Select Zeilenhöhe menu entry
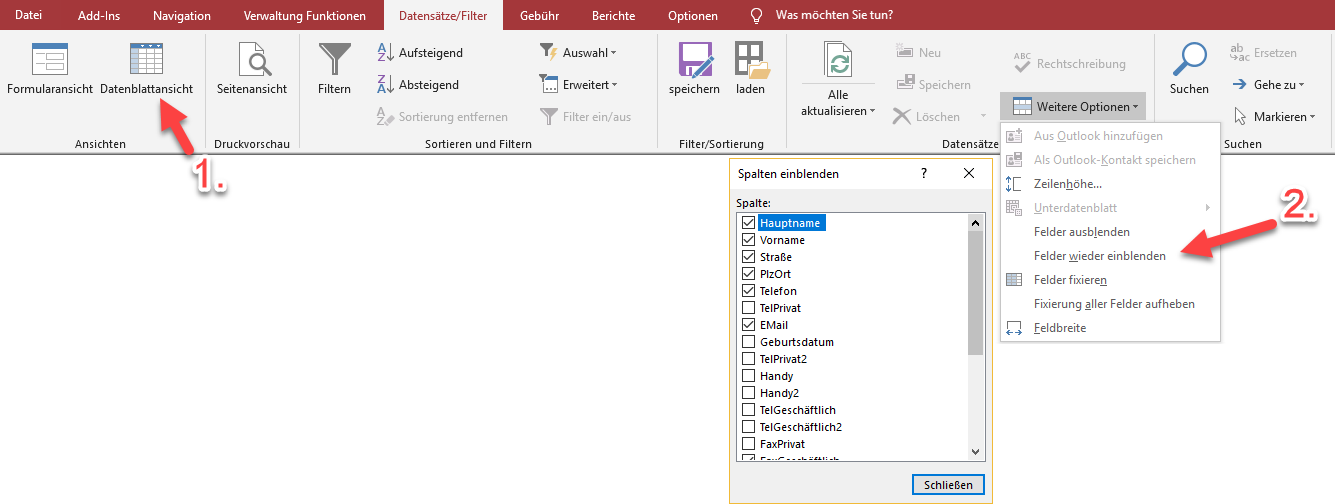 pos(1067,184)
